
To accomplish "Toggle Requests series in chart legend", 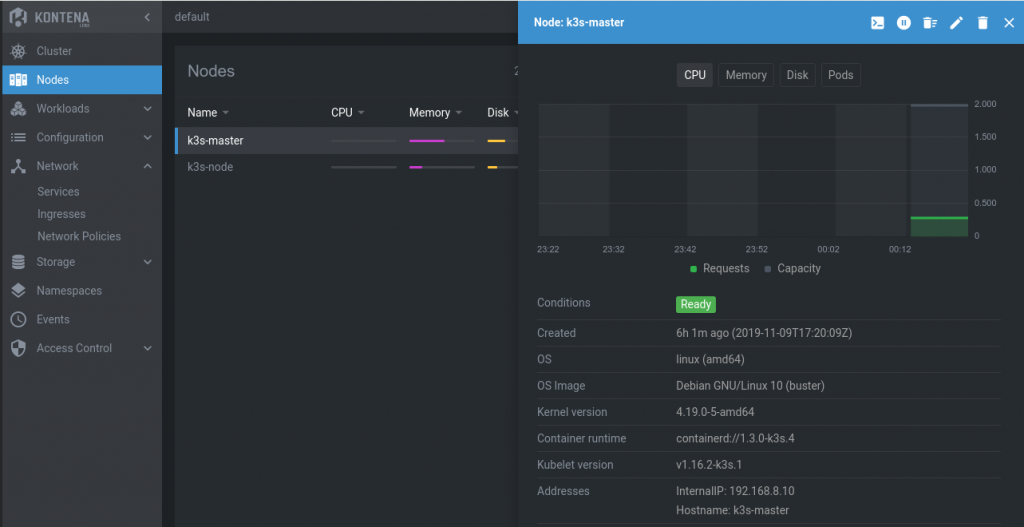I will coord(720,268).
